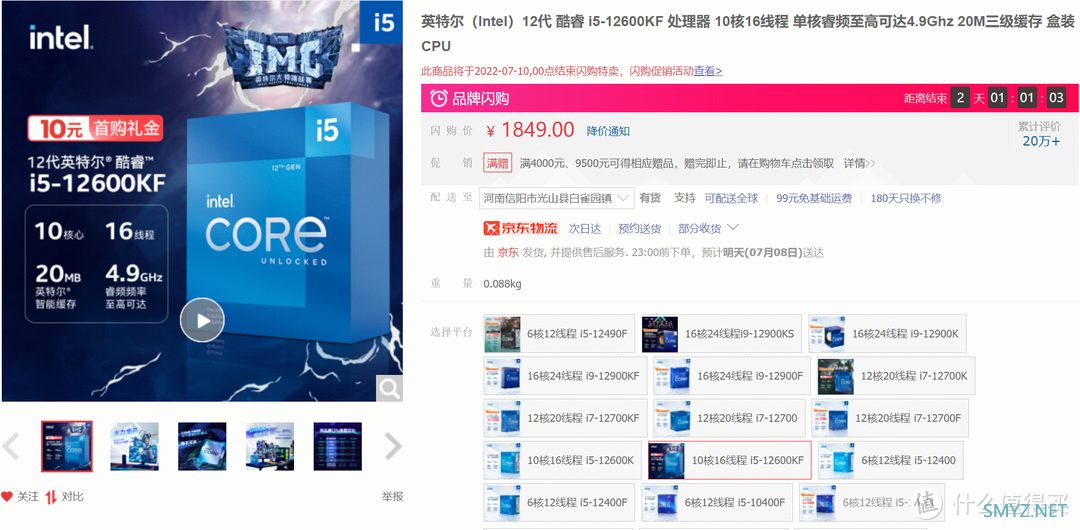1080x530 pixels.
Task: Select 6核12线程 i5-12490F option
Action: [559, 334]
